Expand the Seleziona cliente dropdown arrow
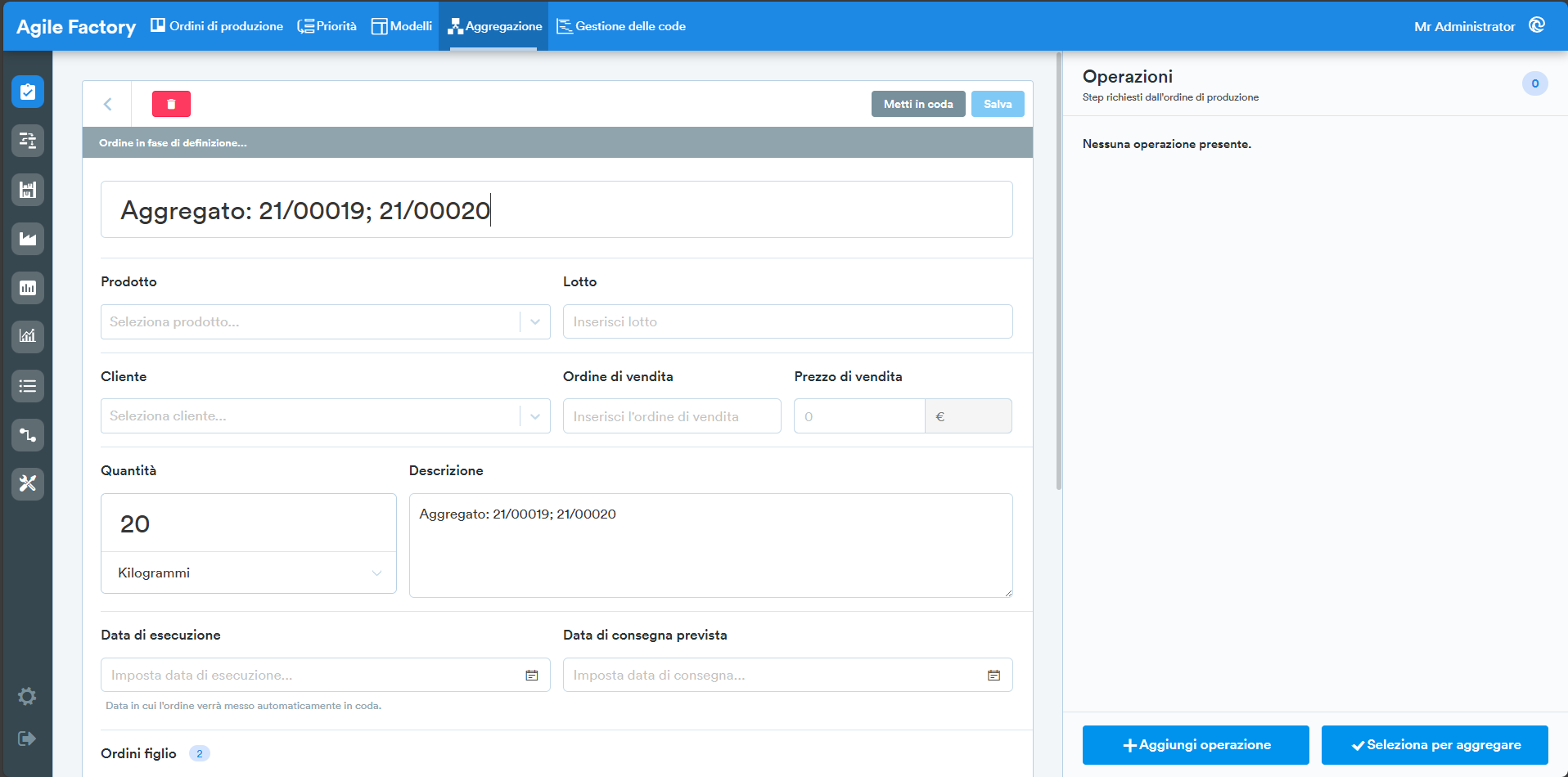The height and width of the screenshot is (777, 1568). (535, 416)
